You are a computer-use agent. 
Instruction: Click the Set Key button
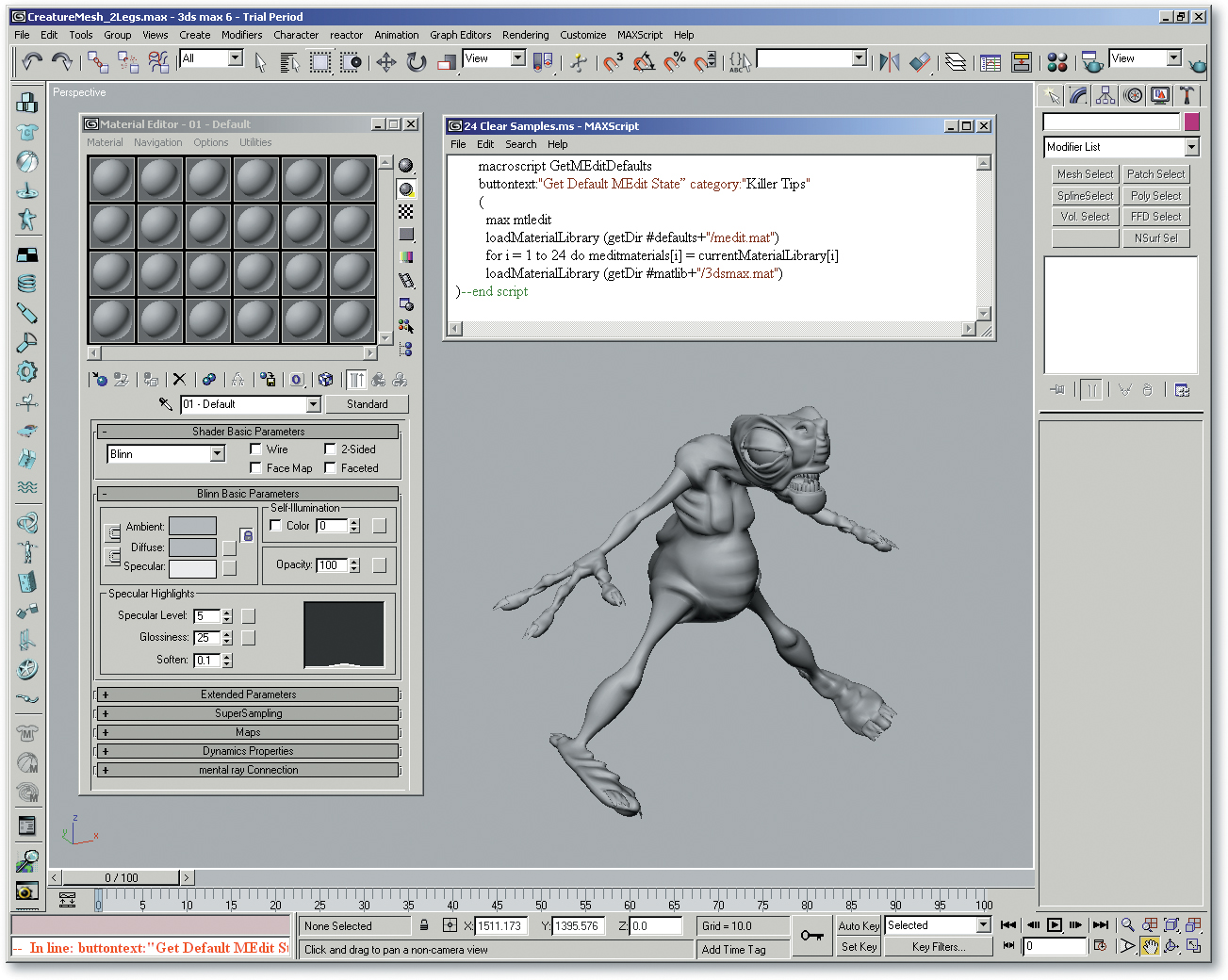(x=859, y=947)
